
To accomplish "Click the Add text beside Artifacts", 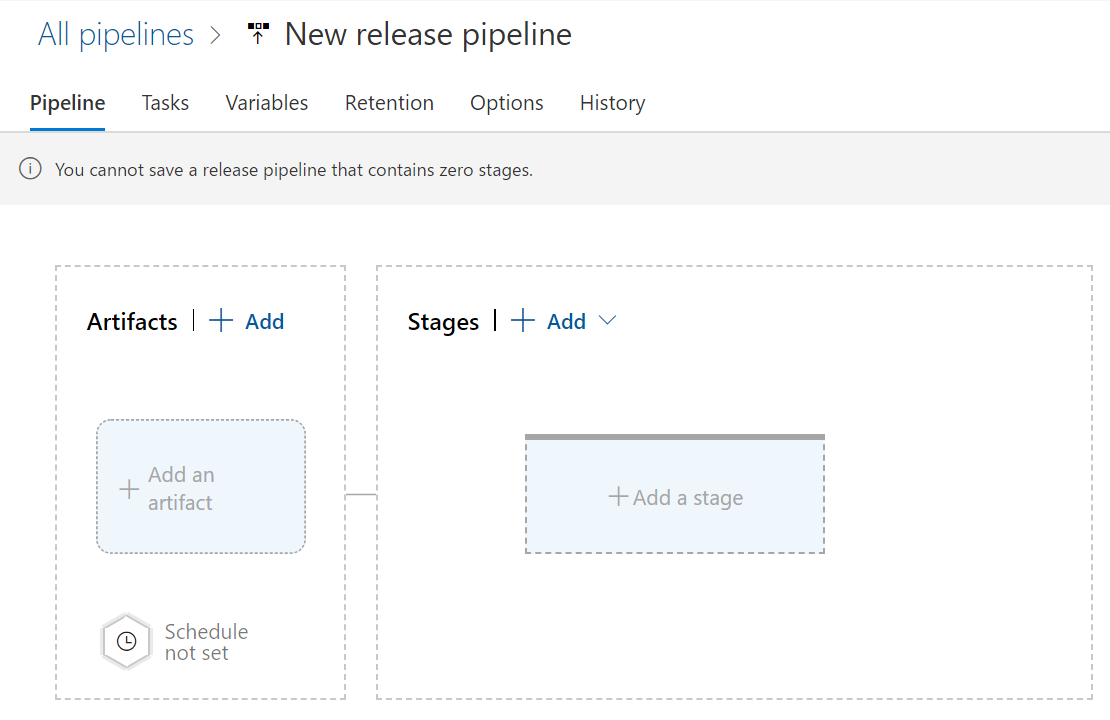I will tap(265, 321).
